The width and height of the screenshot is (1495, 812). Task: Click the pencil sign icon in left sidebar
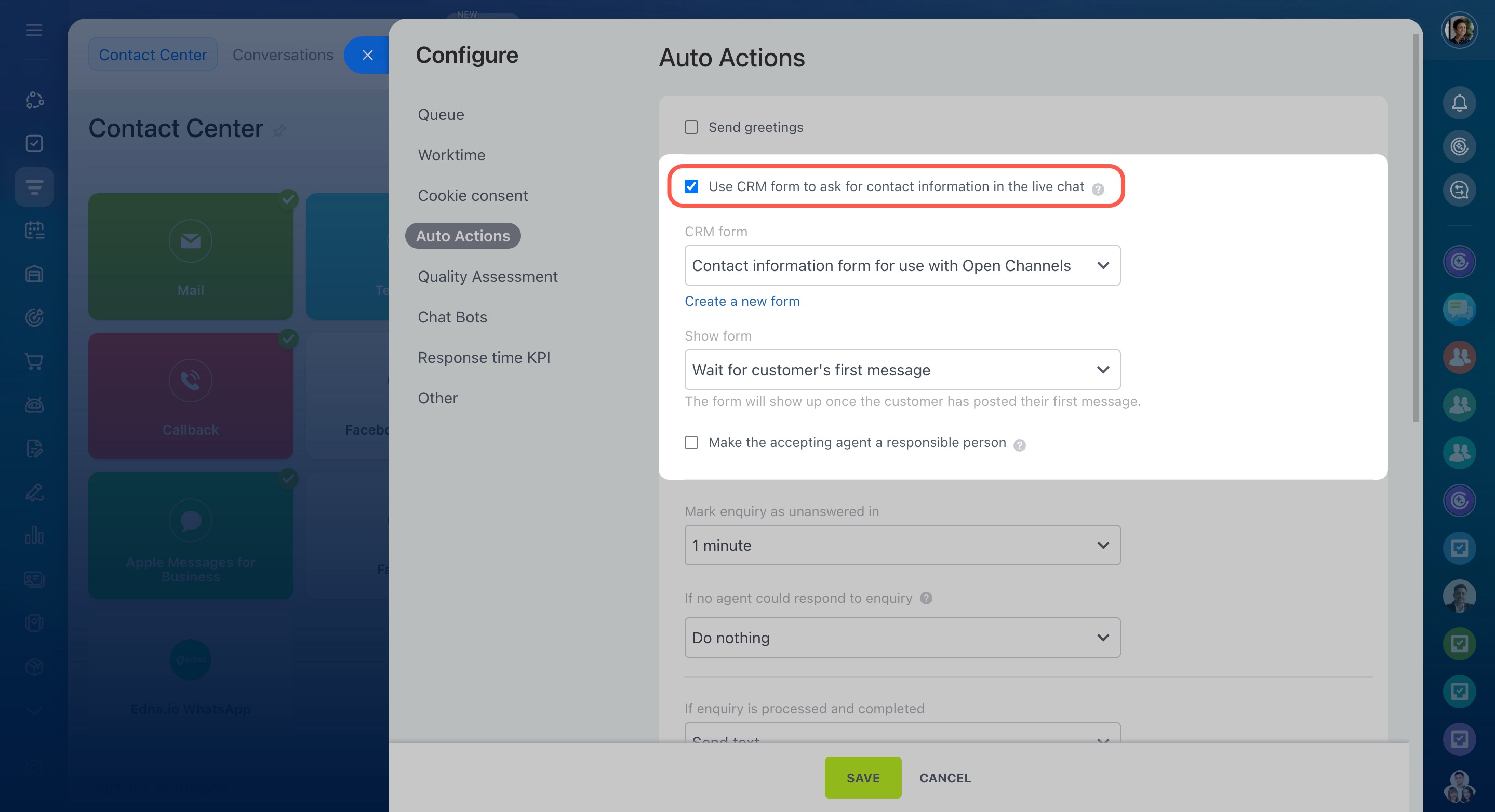click(34, 492)
